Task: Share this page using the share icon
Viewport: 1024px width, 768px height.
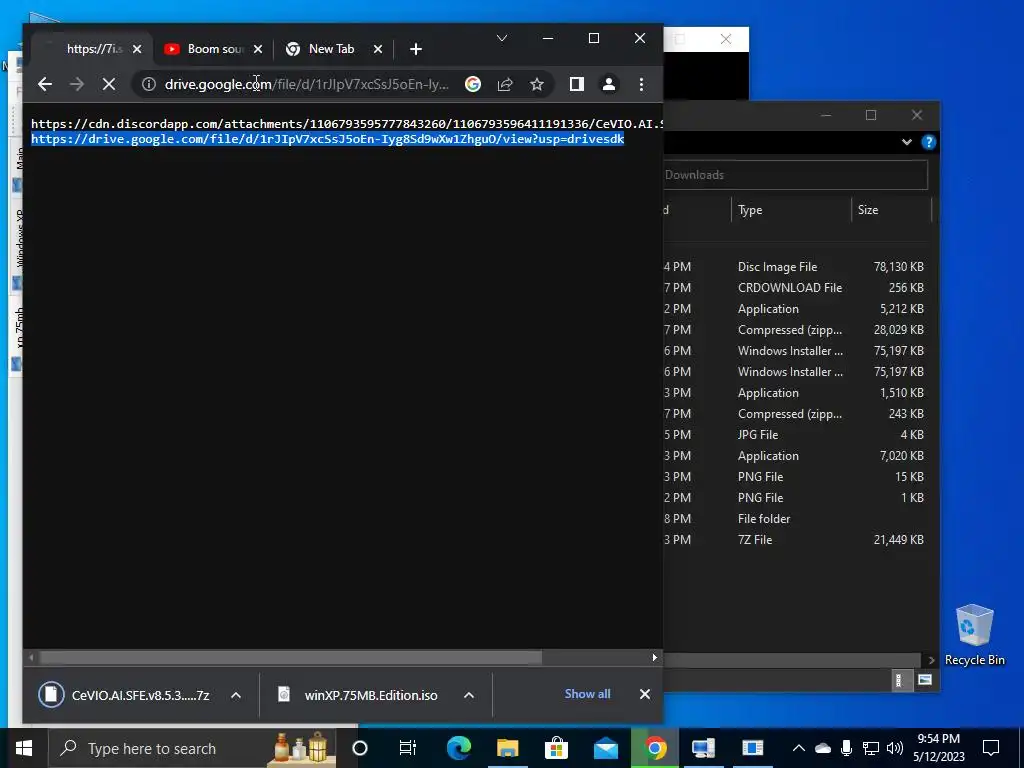Action: (505, 84)
